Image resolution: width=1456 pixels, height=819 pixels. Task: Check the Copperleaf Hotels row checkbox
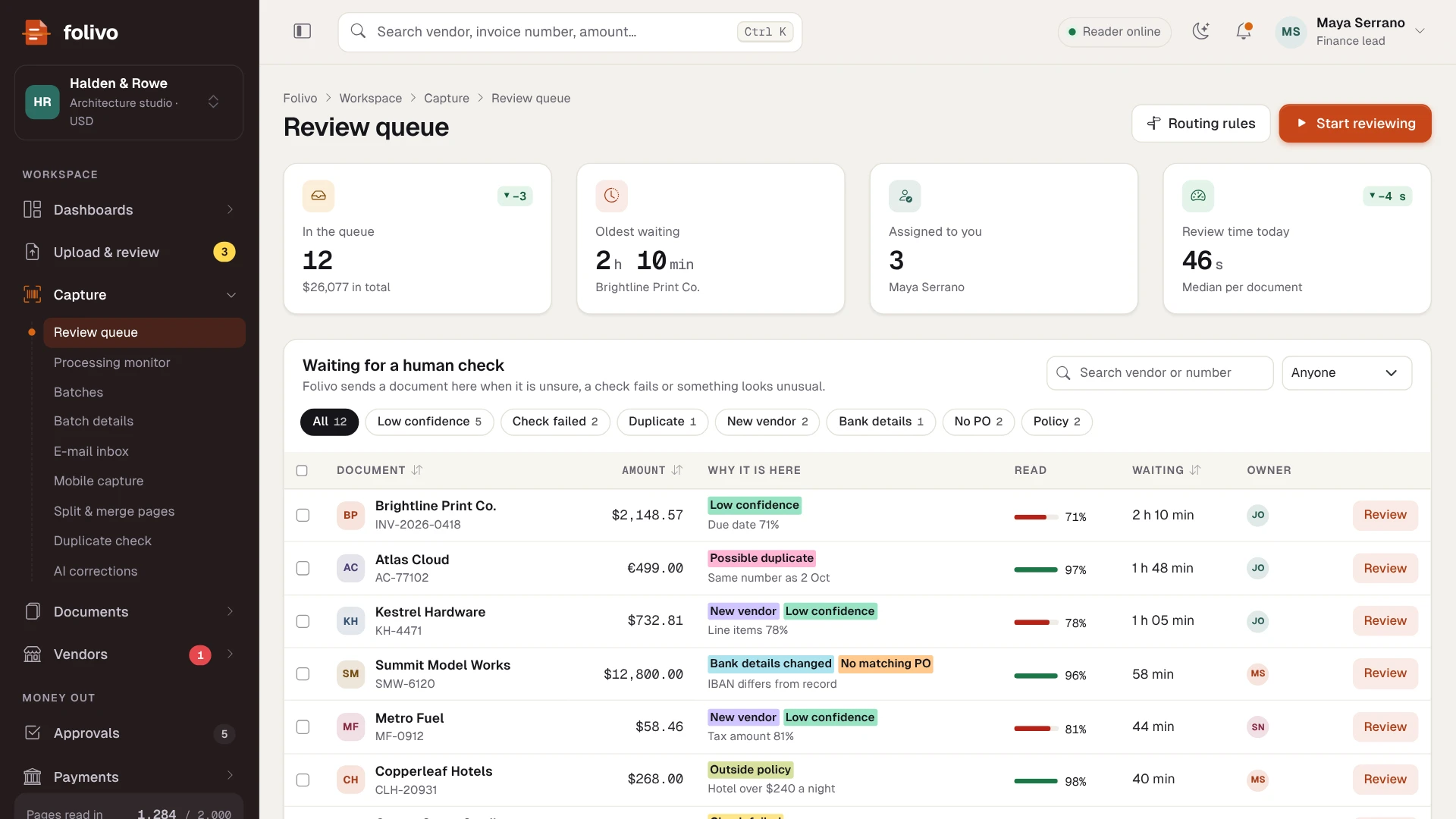(x=303, y=780)
